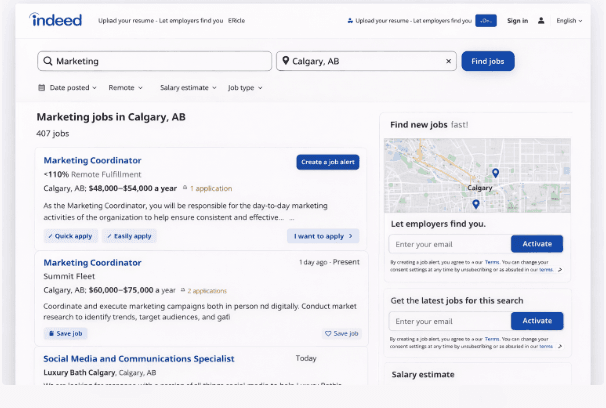Click Sign in
Viewport: 606px width, 408px height.
(x=517, y=20)
